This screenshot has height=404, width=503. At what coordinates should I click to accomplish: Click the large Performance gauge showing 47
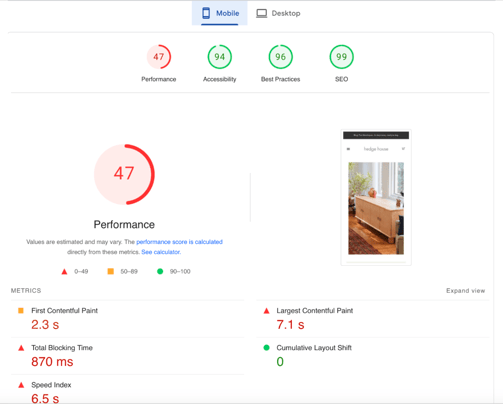(x=124, y=174)
